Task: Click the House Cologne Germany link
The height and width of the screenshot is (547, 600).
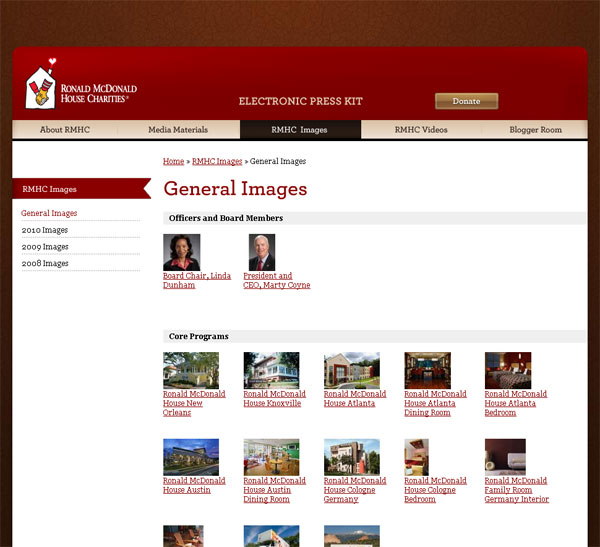Action: [355, 490]
